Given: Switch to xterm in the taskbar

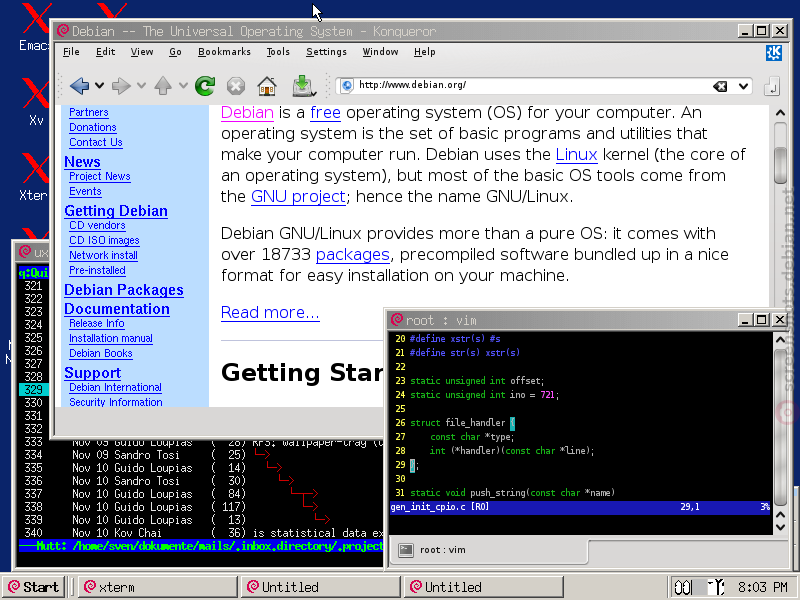Looking at the screenshot, I should [158, 587].
